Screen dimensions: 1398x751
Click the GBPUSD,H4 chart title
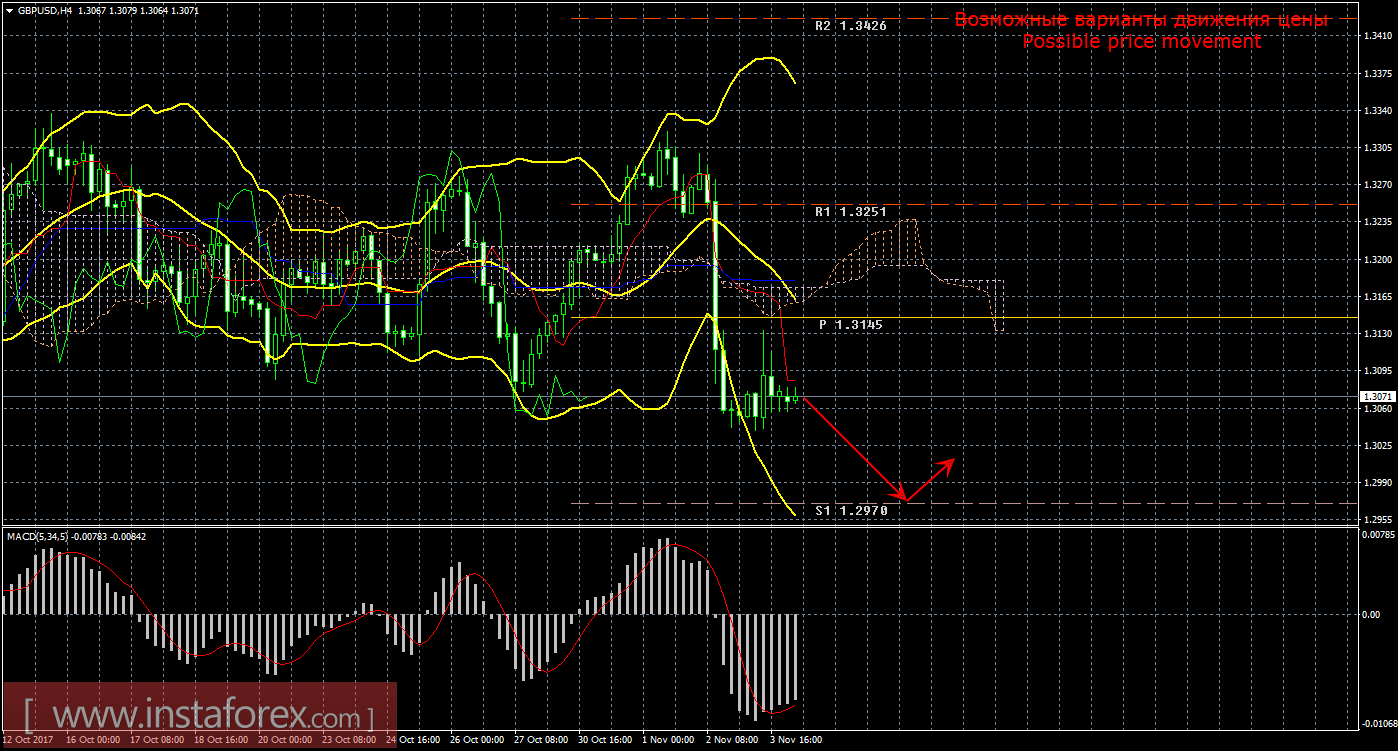tap(44, 10)
